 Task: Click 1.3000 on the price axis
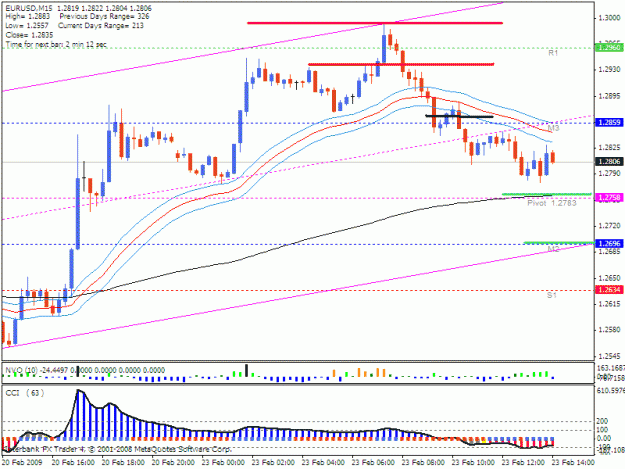(x=609, y=18)
